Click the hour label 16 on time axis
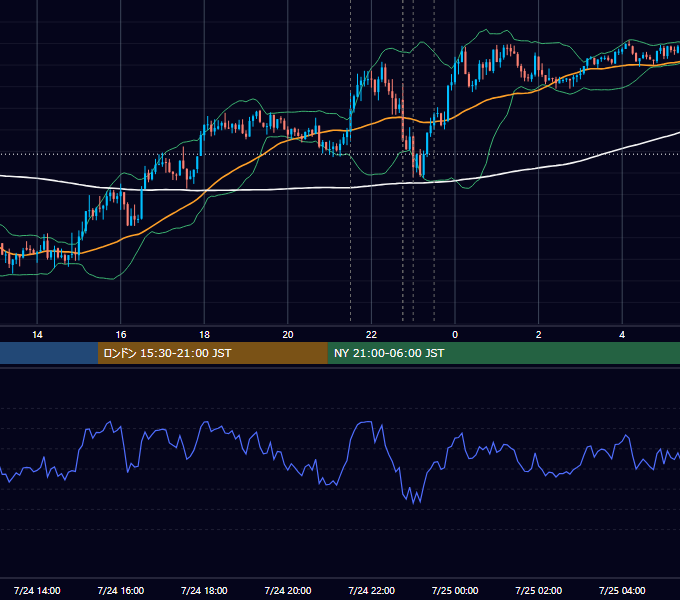Image resolution: width=680 pixels, height=600 pixels. pos(121,335)
